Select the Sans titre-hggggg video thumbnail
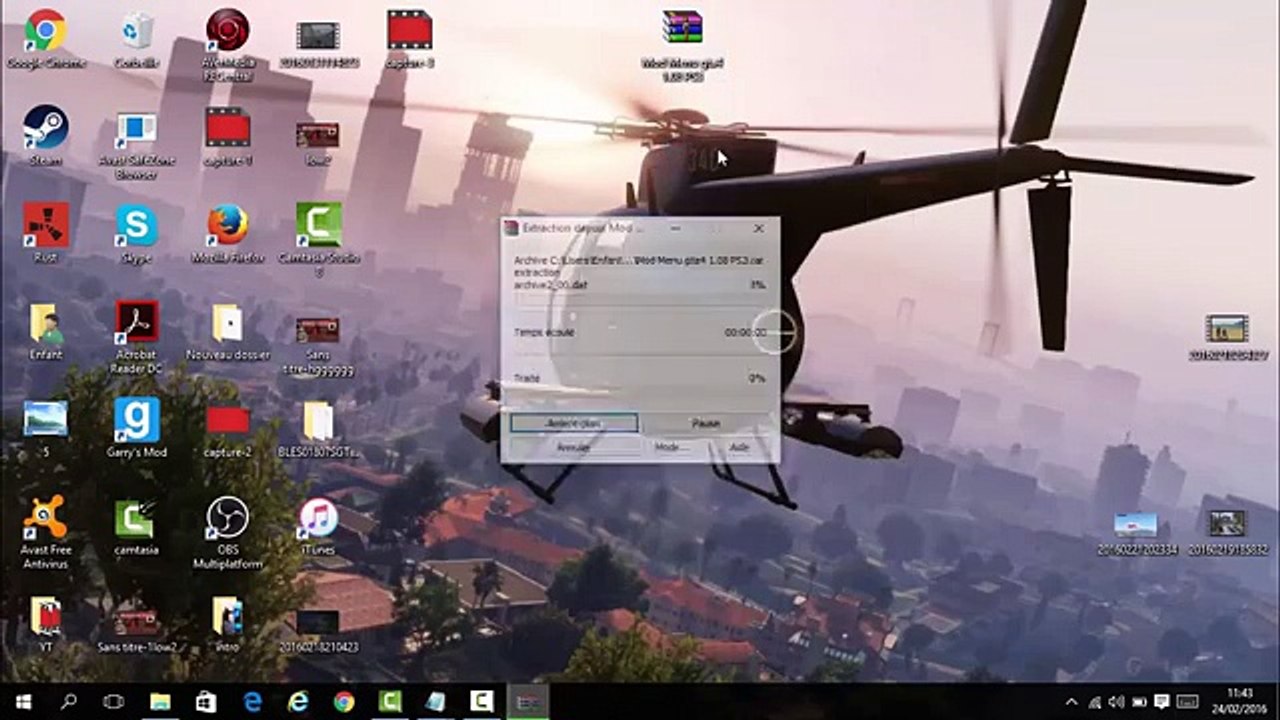1280x720 pixels. coord(318,346)
